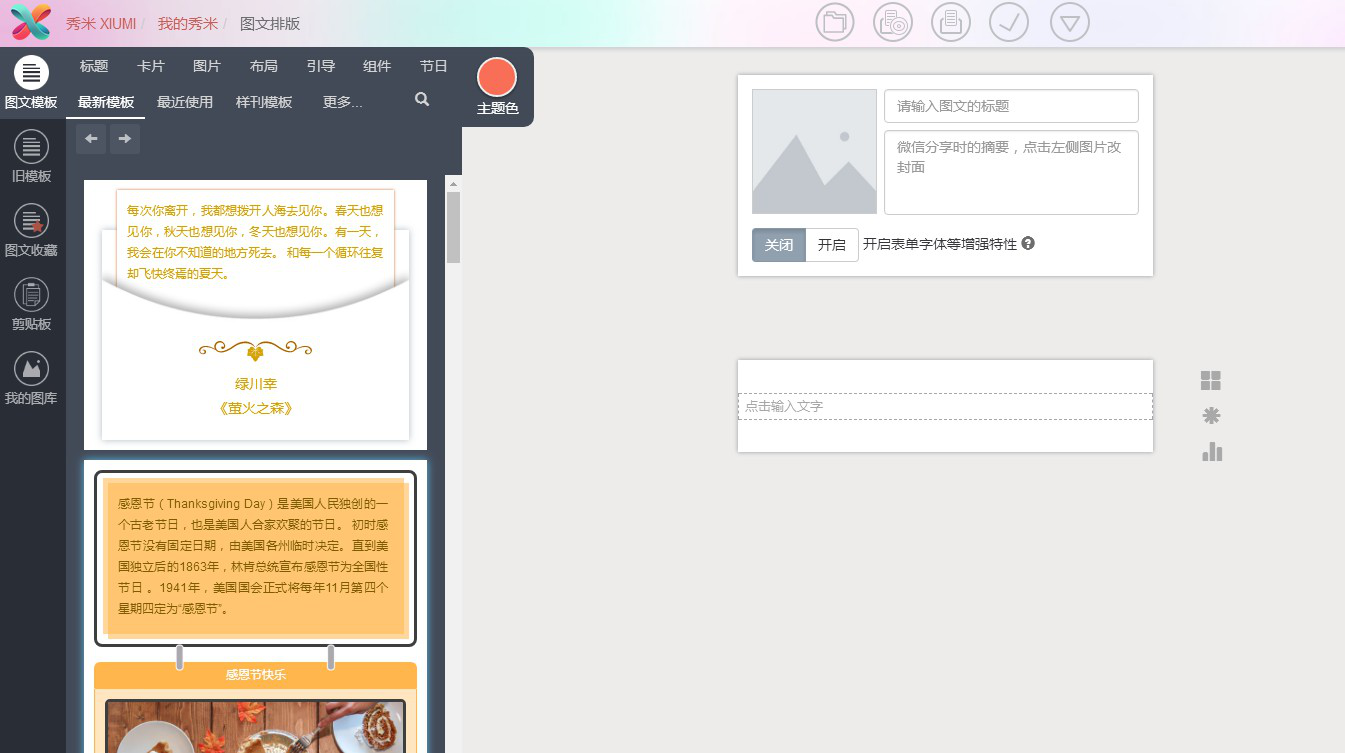Click the template list scrollbar thumb
The width and height of the screenshot is (1345, 753).
point(453,227)
